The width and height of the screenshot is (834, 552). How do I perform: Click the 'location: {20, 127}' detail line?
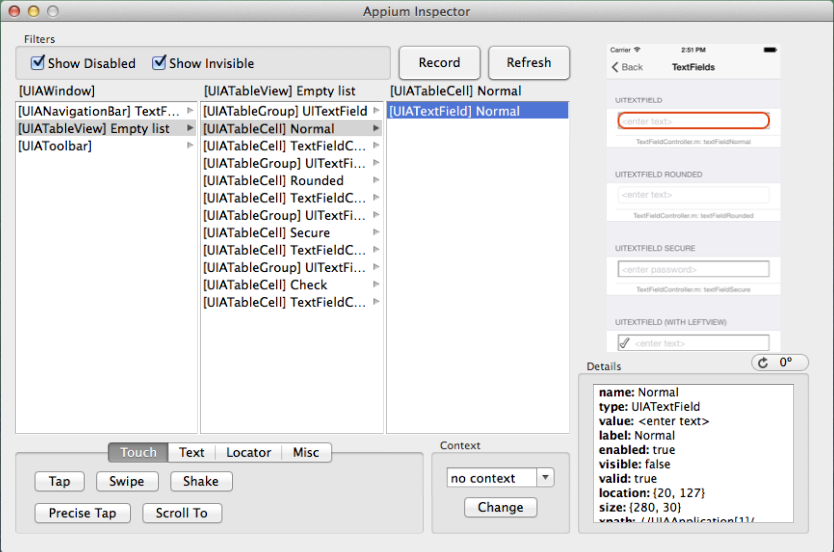point(652,493)
